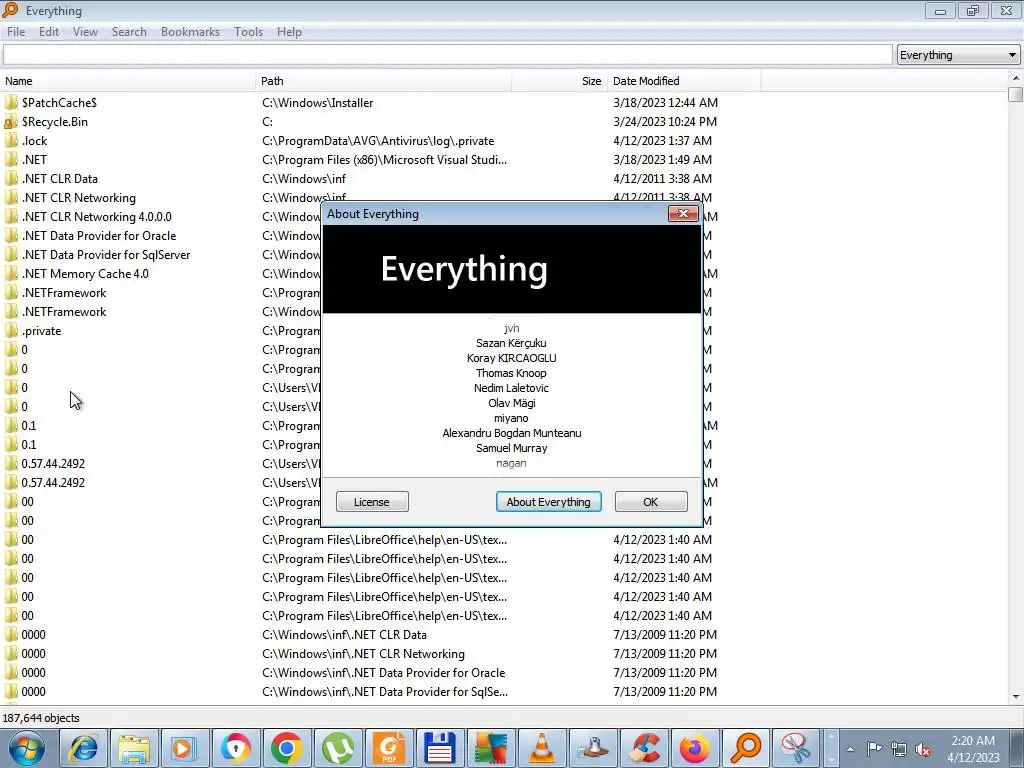Select the .NET CLR Data folder

coord(59,178)
